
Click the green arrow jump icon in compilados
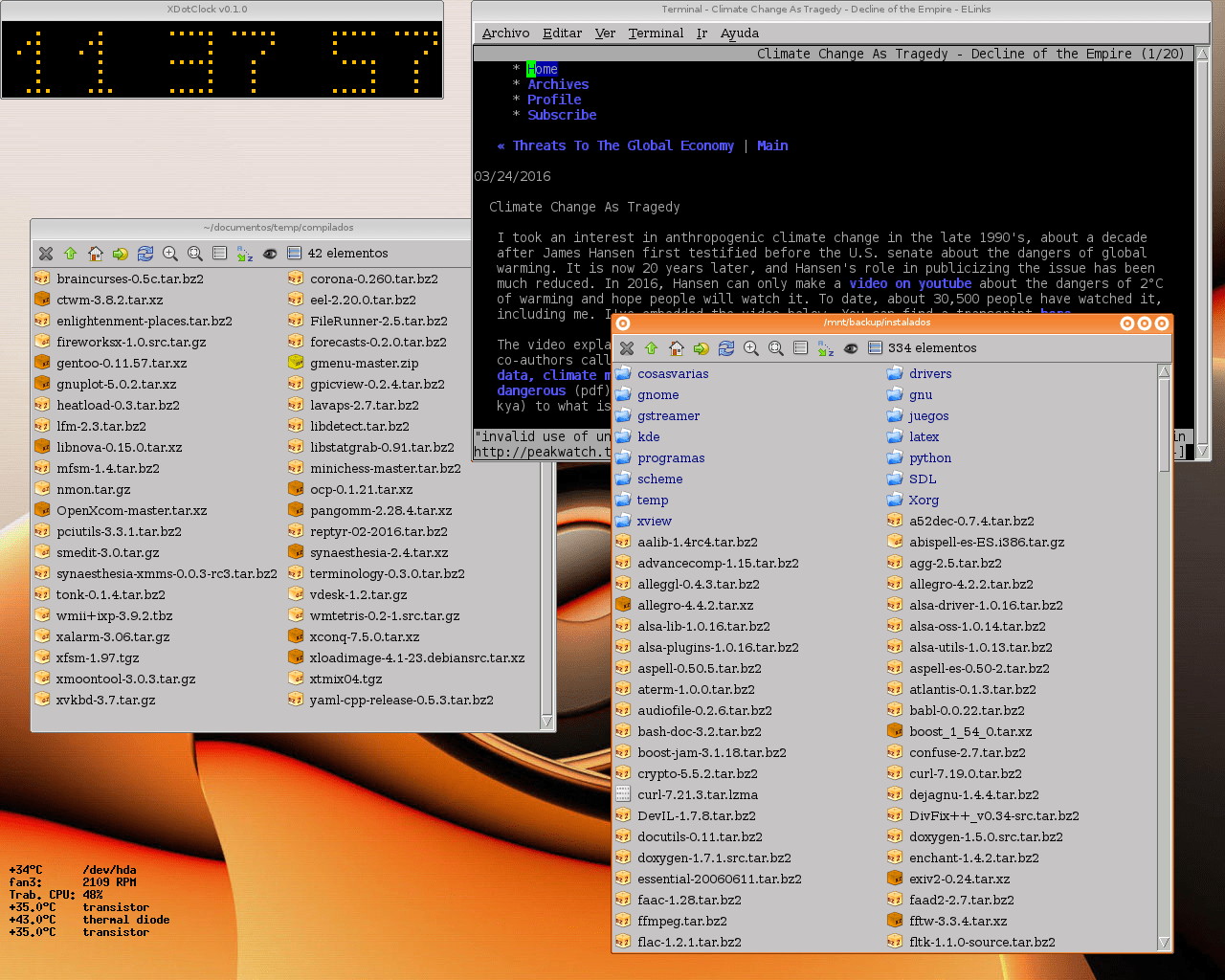pyautogui.click(x=120, y=254)
